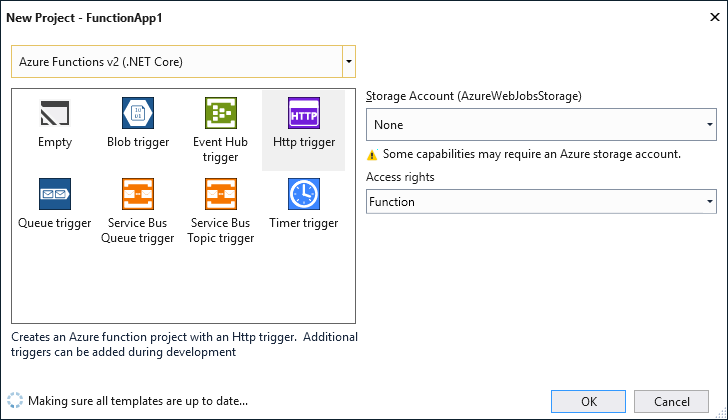Click the 'Event Hub trigger' label
This screenshot has height=420, width=728.
tap(221, 149)
